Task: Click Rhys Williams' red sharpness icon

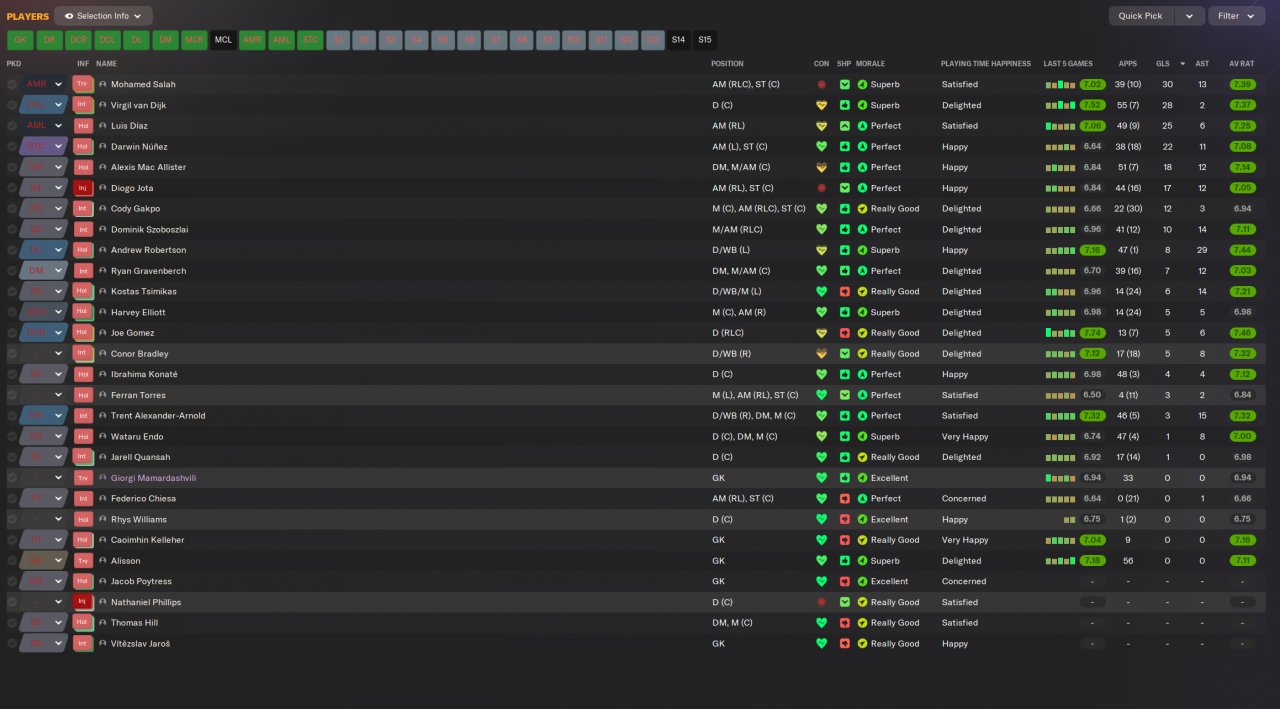Action: [845, 520]
